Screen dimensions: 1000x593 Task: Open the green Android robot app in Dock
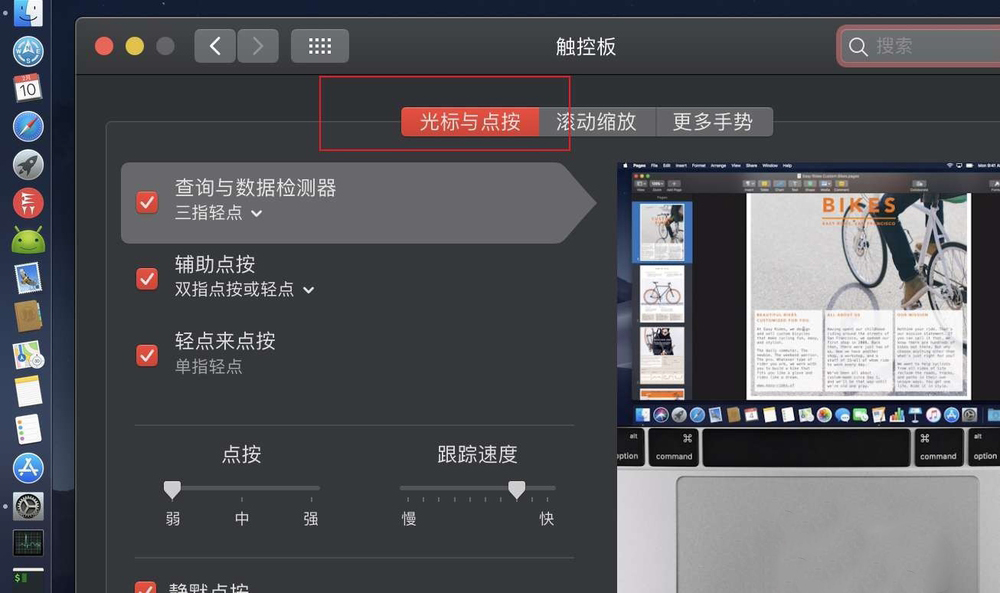point(28,240)
